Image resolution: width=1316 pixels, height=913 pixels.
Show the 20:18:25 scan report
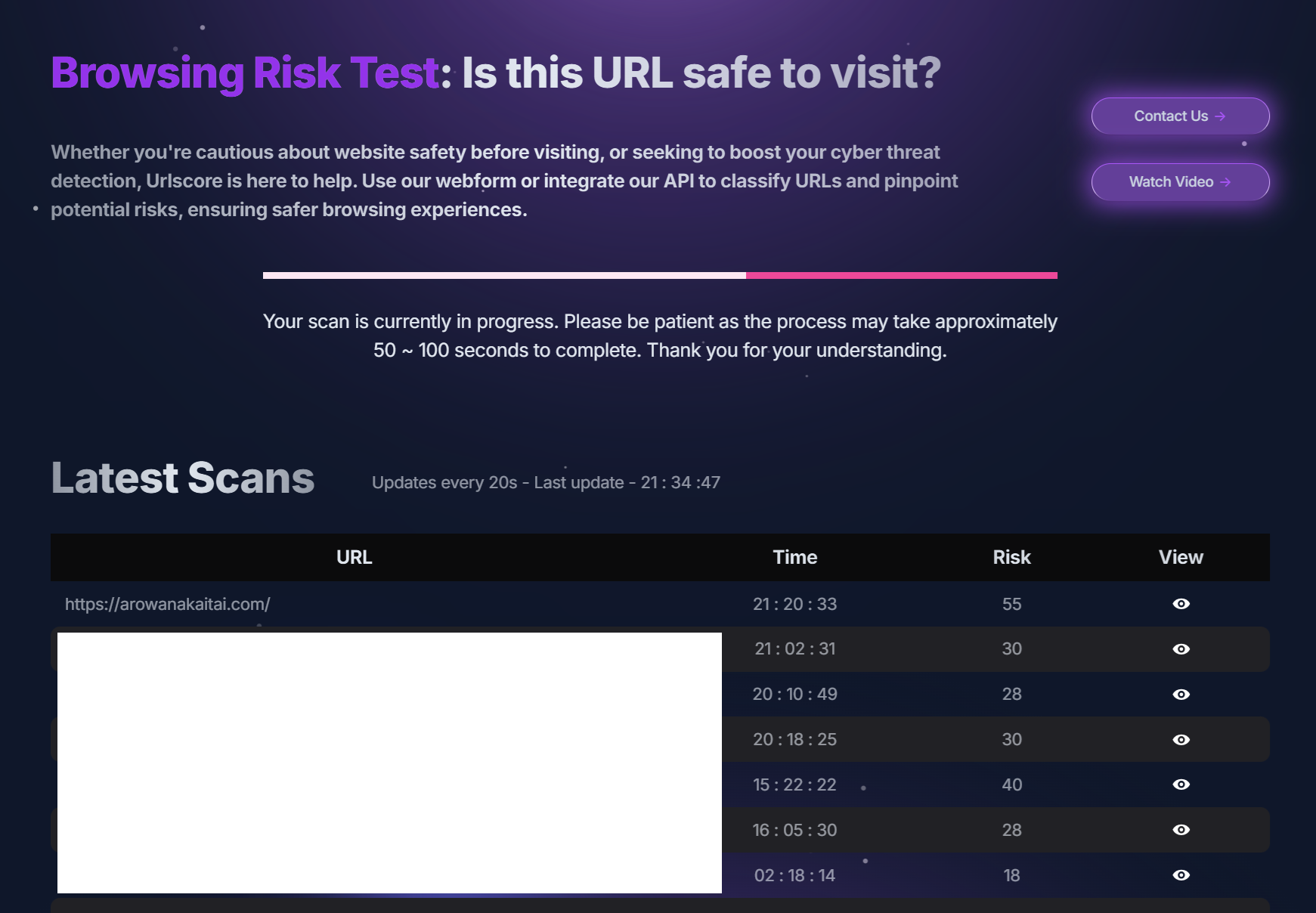coord(1181,740)
